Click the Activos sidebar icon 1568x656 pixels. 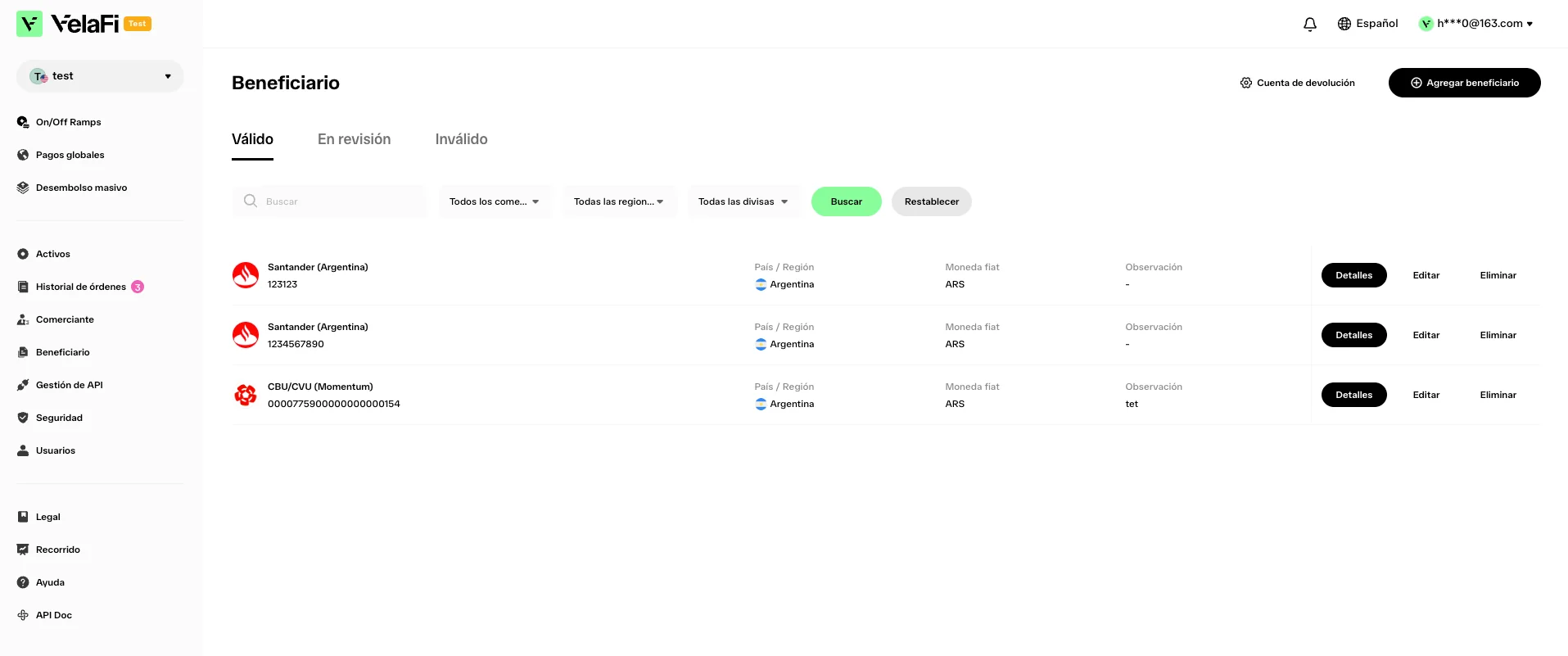(x=23, y=254)
